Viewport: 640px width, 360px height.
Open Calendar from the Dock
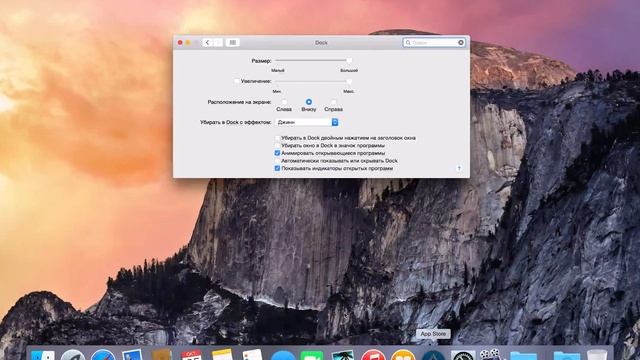point(191,354)
